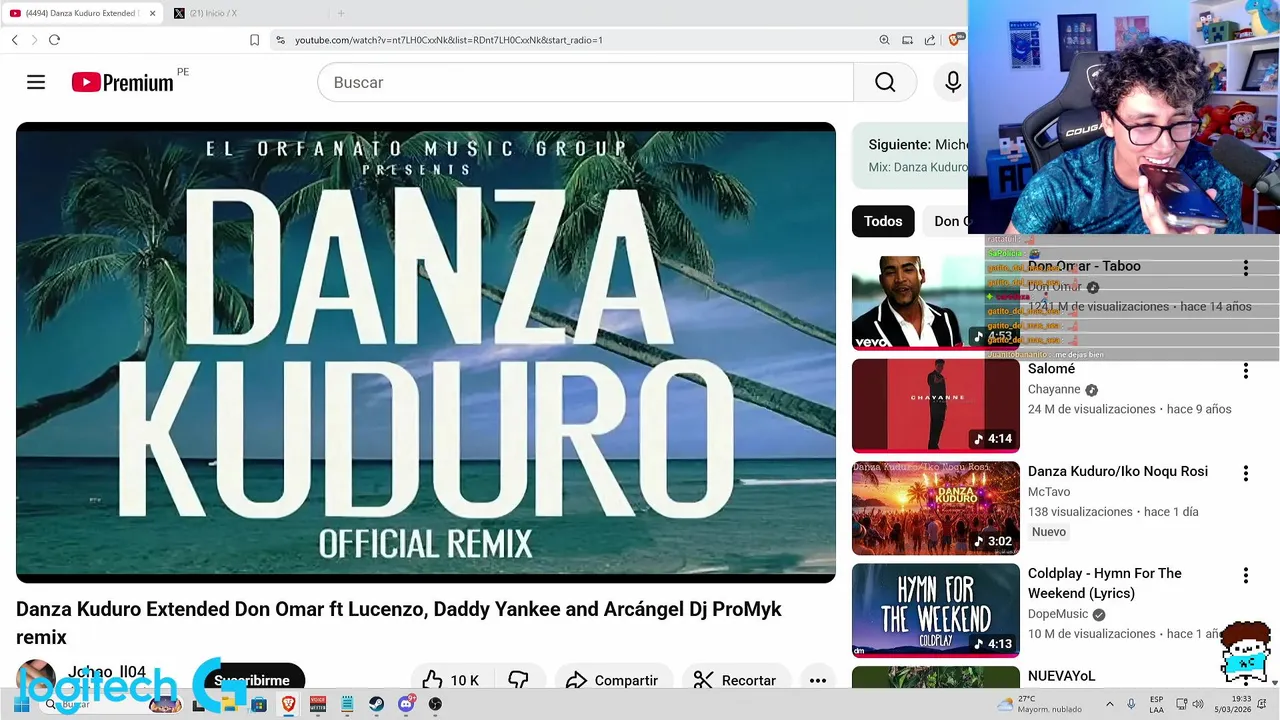Open Hymn For The Weekend thumbnail
The image size is (1280, 720).
[x=936, y=610]
